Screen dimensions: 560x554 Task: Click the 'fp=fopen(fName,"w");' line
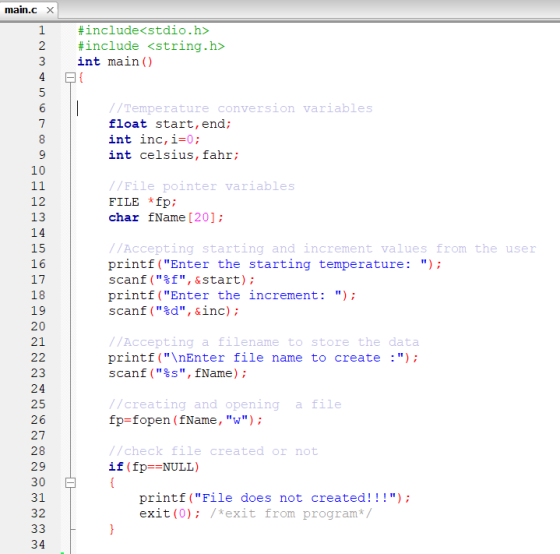tap(185, 420)
